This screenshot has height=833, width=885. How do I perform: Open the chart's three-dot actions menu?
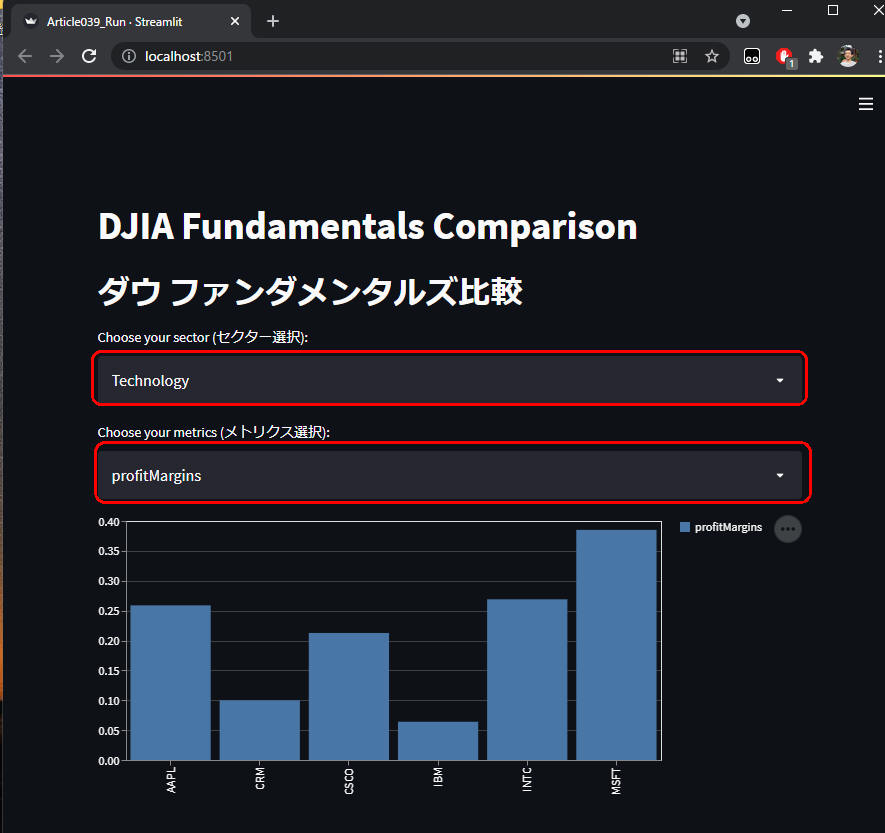coord(788,529)
